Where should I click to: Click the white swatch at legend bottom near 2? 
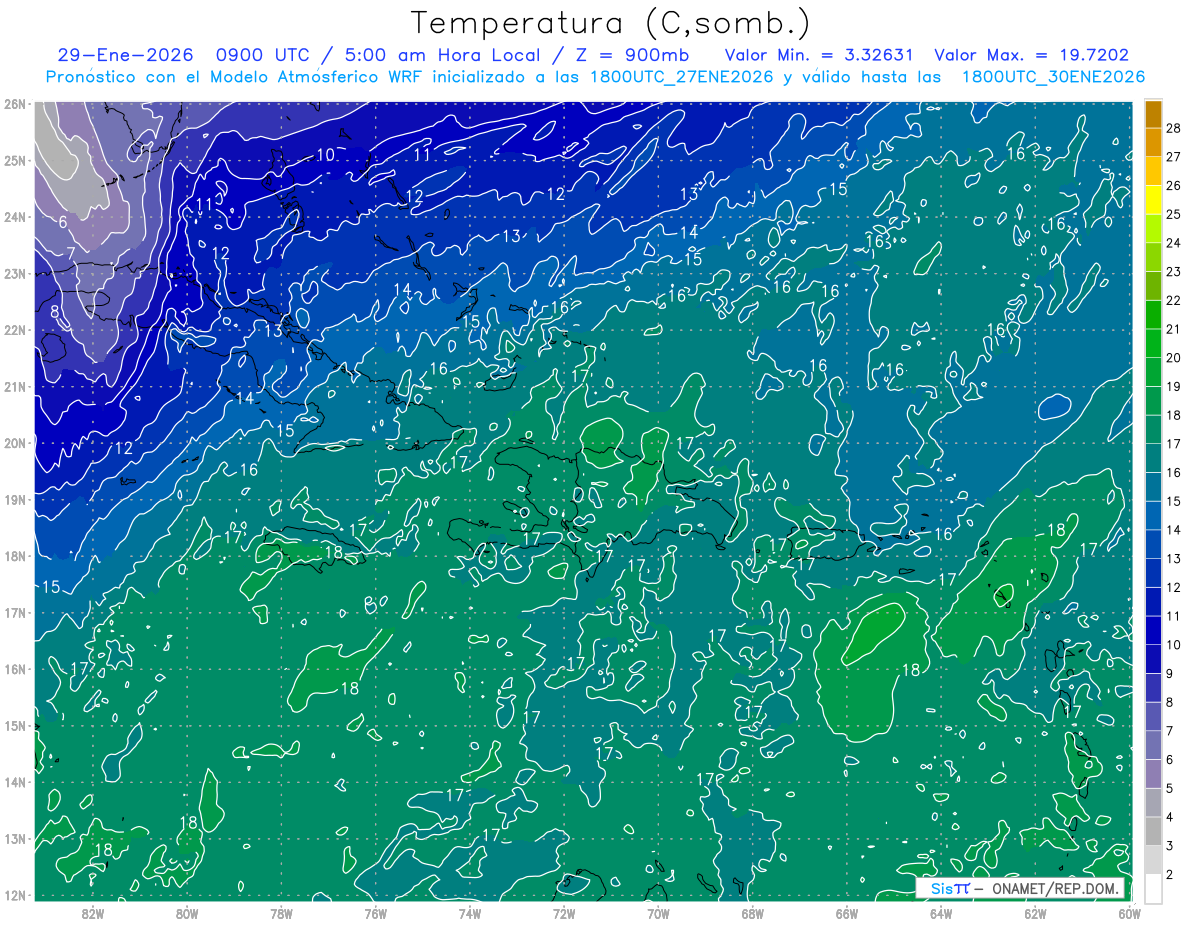click(x=1153, y=888)
